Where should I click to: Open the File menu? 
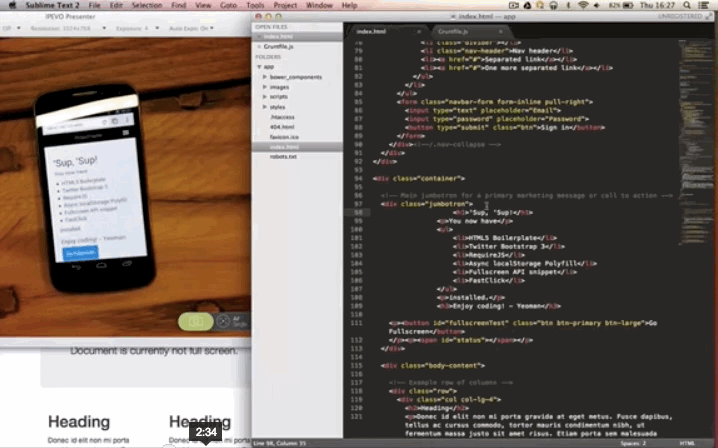[94, 5]
